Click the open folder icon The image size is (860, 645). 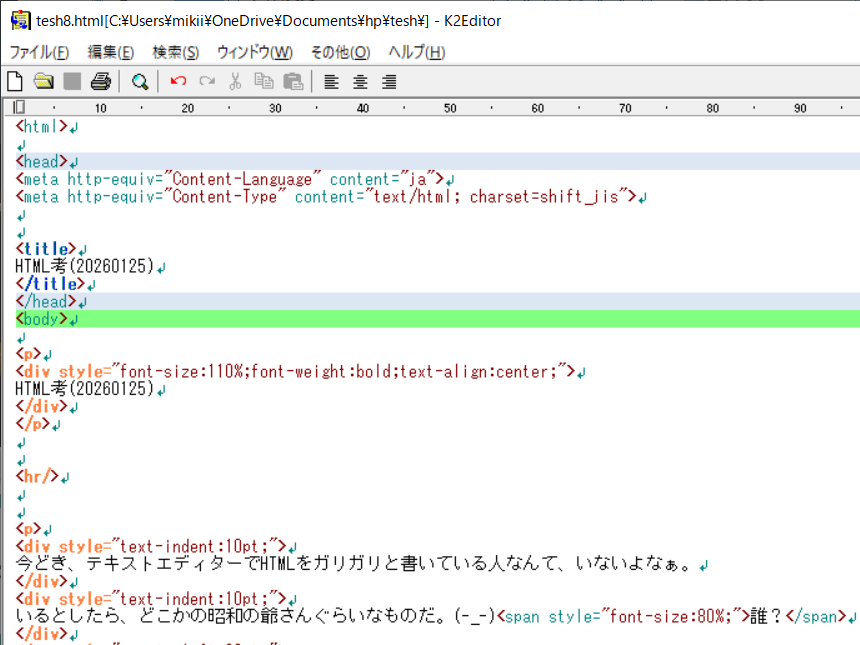43,81
